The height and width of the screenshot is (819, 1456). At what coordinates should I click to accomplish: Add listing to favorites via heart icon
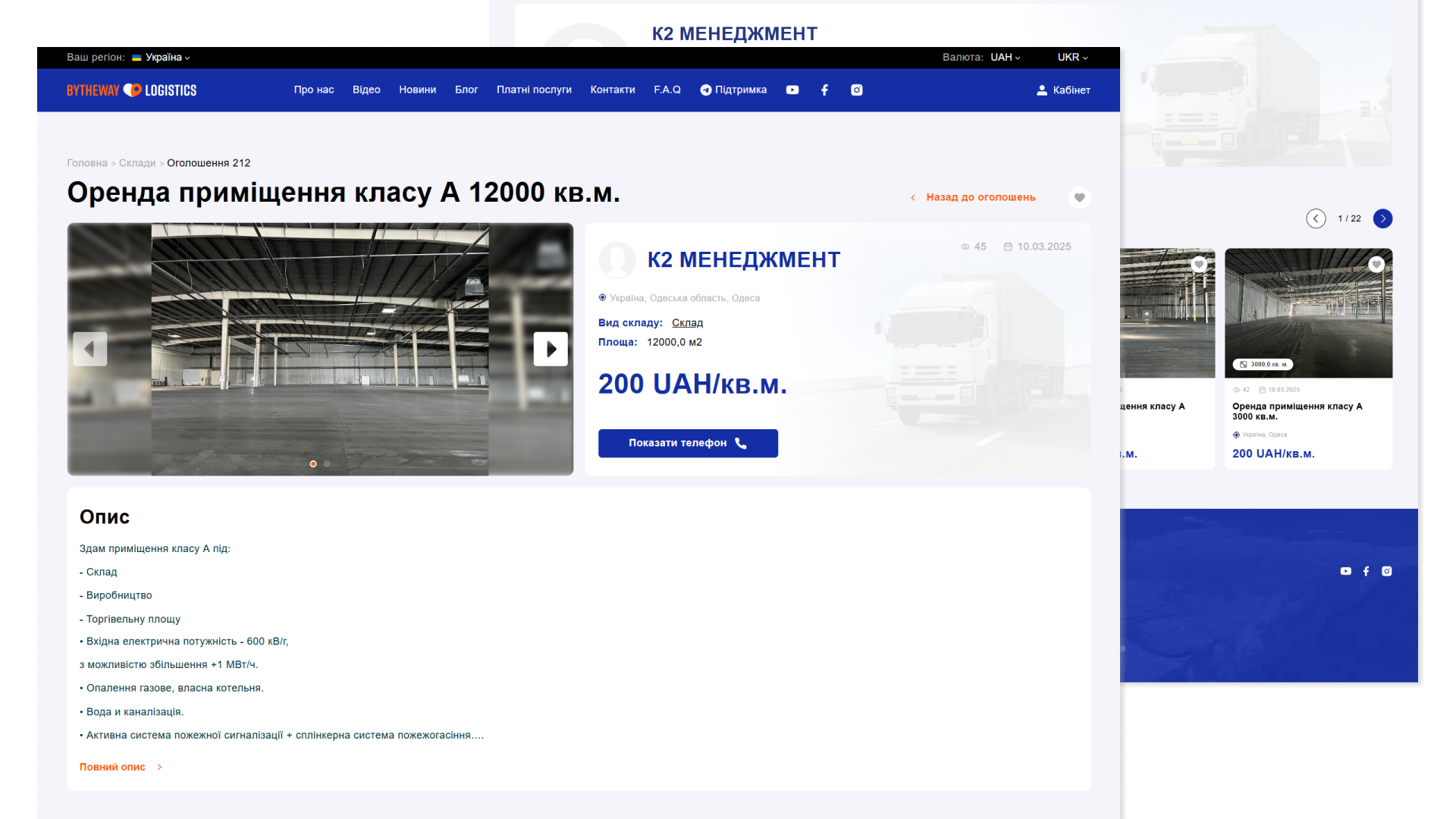point(1079,197)
